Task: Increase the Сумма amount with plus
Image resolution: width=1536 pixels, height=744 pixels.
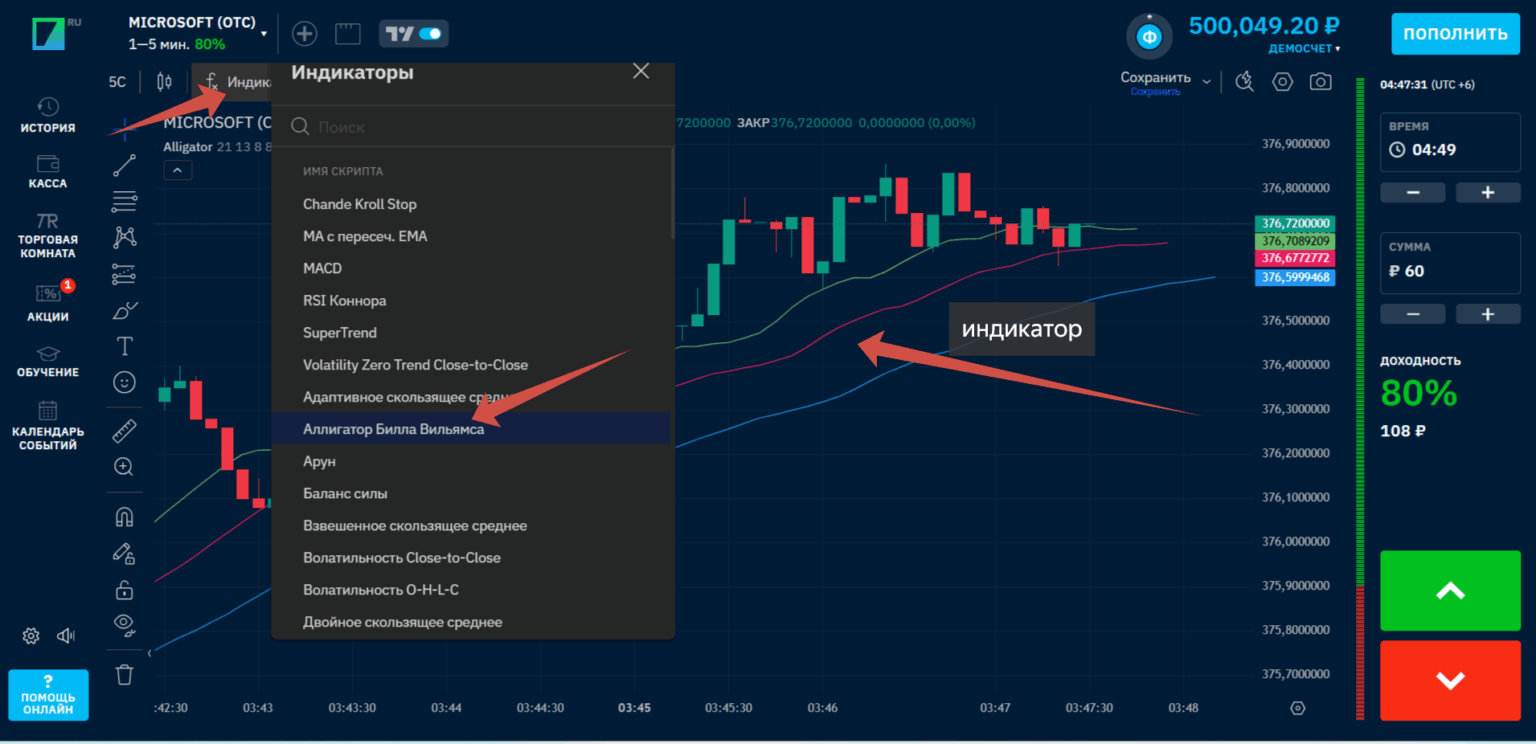Action: [x=1487, y=313]
